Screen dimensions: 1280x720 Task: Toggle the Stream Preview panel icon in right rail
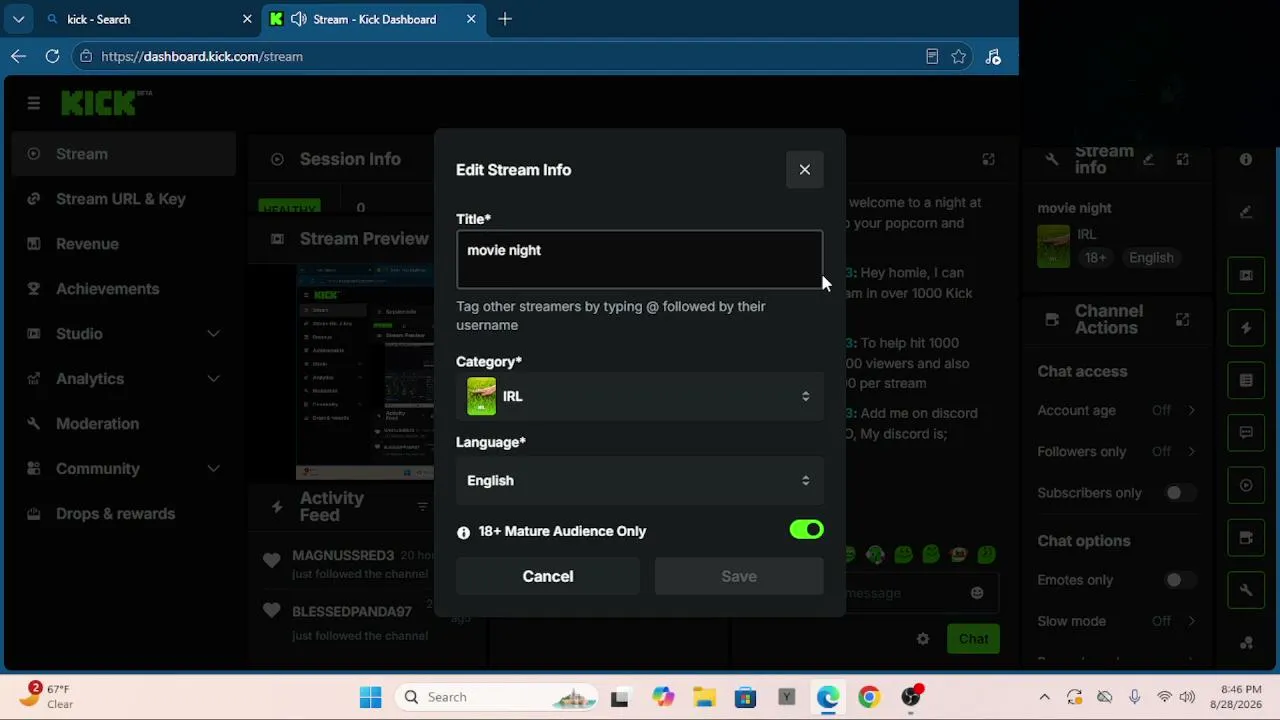click(1246, 276)
